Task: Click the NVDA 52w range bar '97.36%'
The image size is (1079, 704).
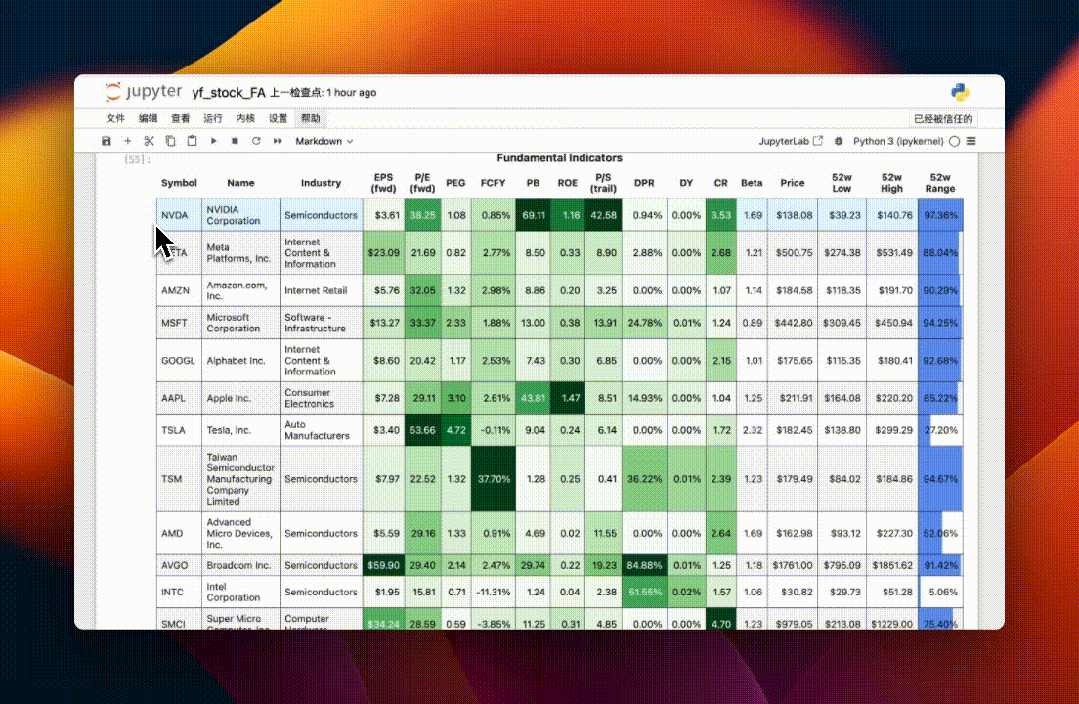Action: pos(941,215)
